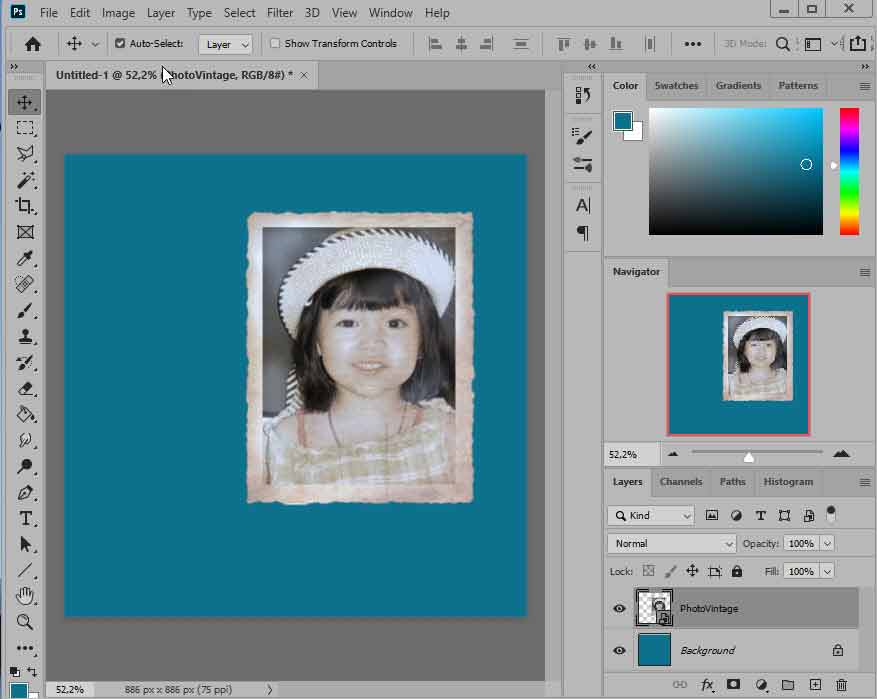
Task: Open the Character panel icon
Action: click(x=582, y=205)
